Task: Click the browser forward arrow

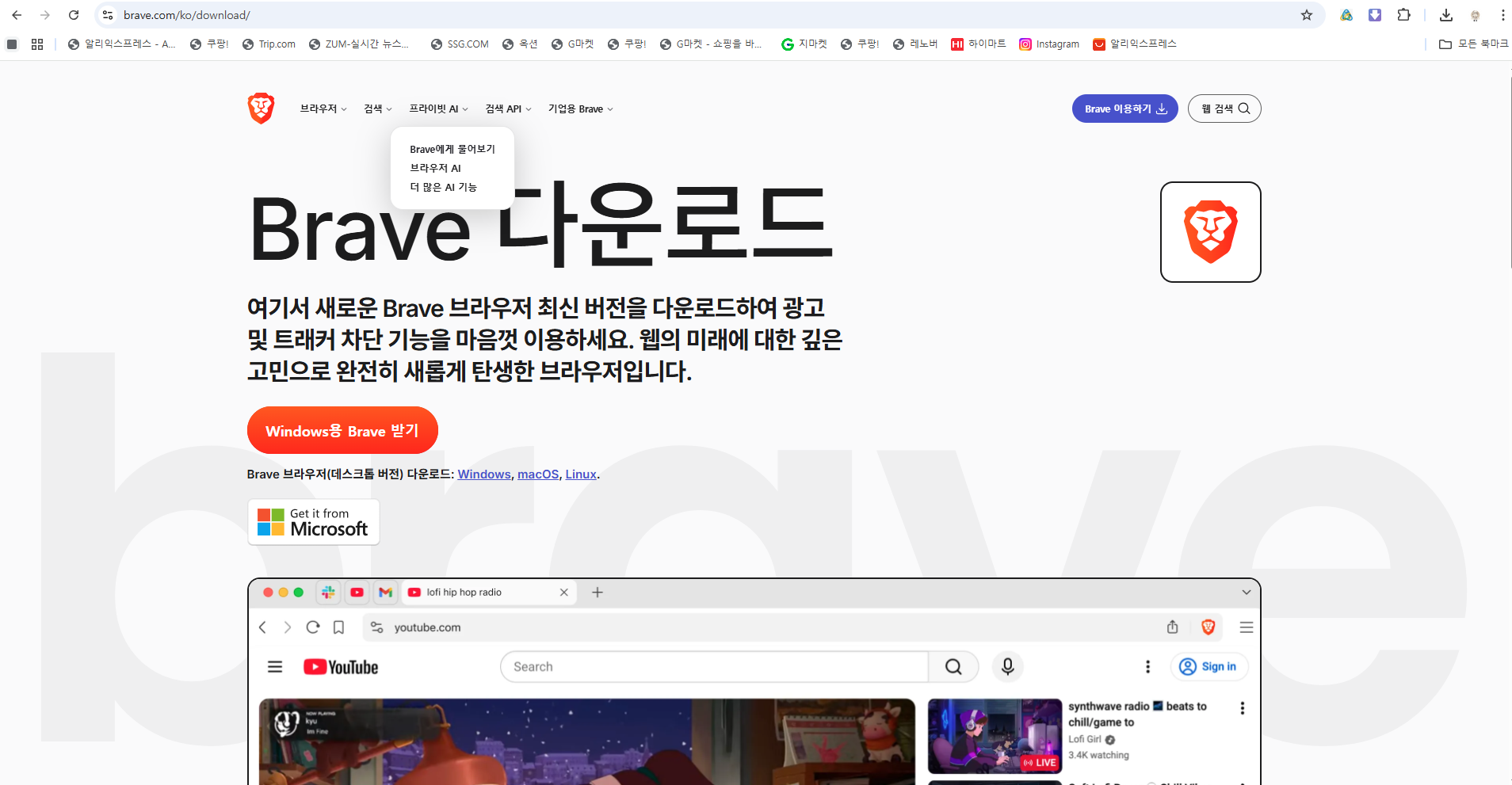Action: pos(45,15)
